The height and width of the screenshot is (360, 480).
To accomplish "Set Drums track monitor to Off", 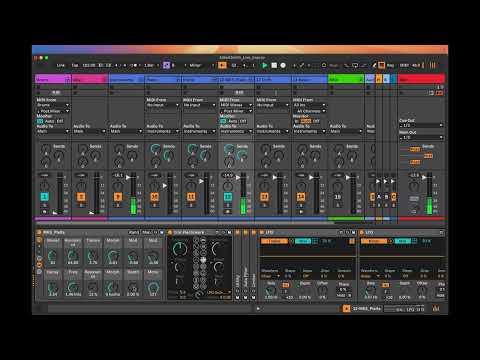I will 60,121.
